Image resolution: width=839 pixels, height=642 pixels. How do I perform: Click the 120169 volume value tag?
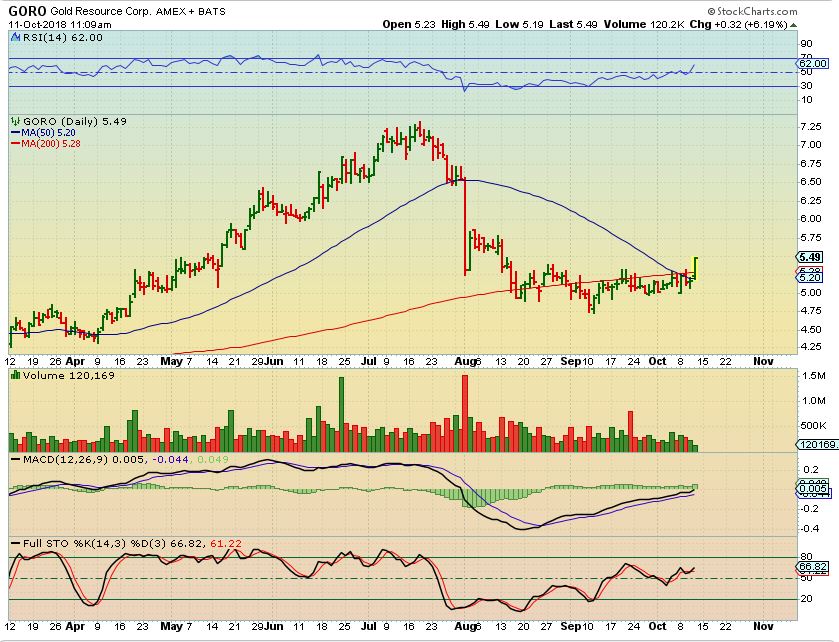point(819,444)
